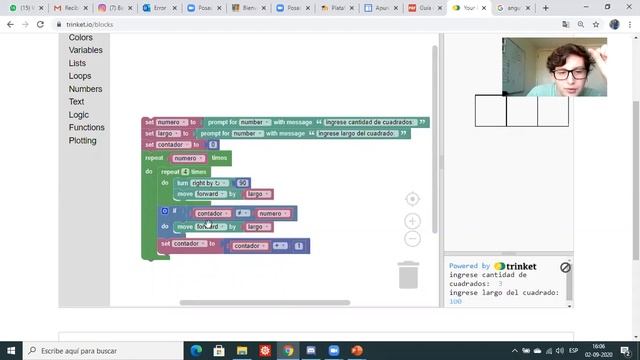Switch to the Instagram browser tab

[115, 8]
